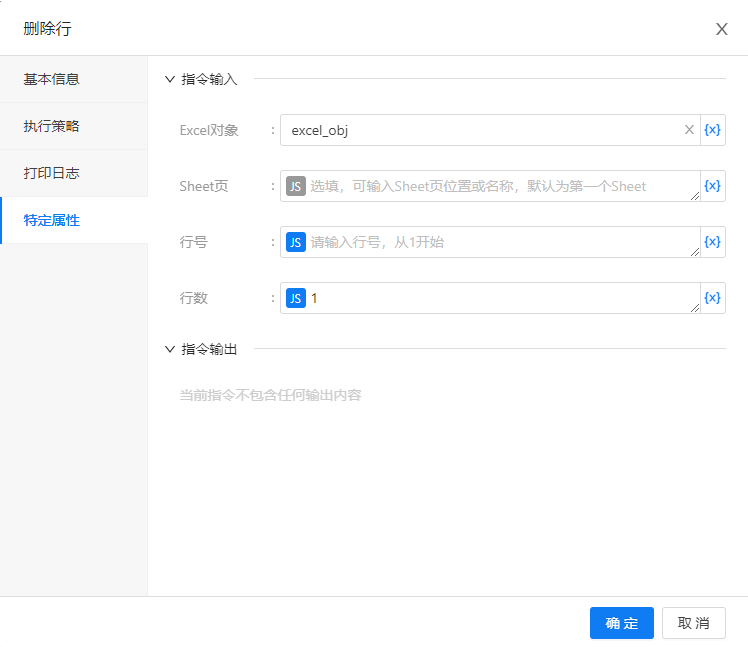Open variable picker {x} beside 行号 field
The image size is (748, 647).
point(712,242)
